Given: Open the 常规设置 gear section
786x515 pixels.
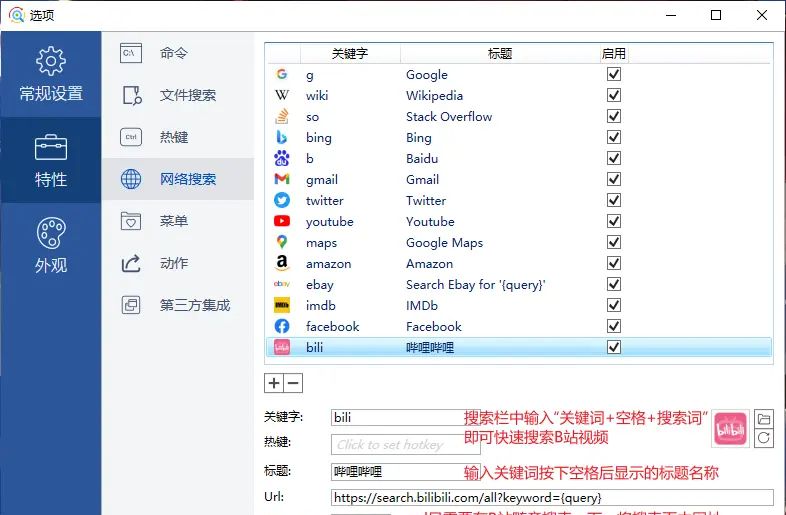Looking at the screenshot, I should click(x=51, y=74).
